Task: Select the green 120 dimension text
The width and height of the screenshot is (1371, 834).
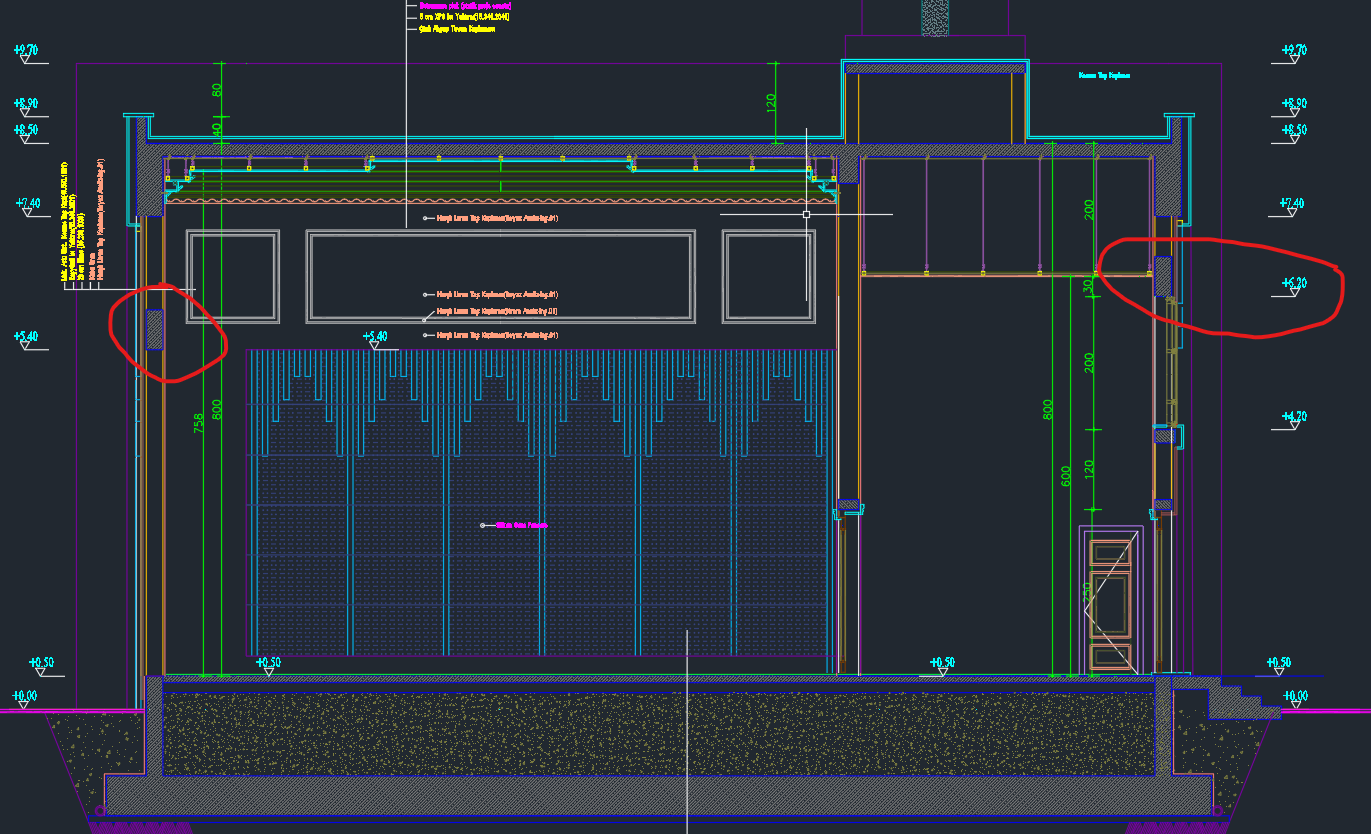Action: (x=771, y=102)
